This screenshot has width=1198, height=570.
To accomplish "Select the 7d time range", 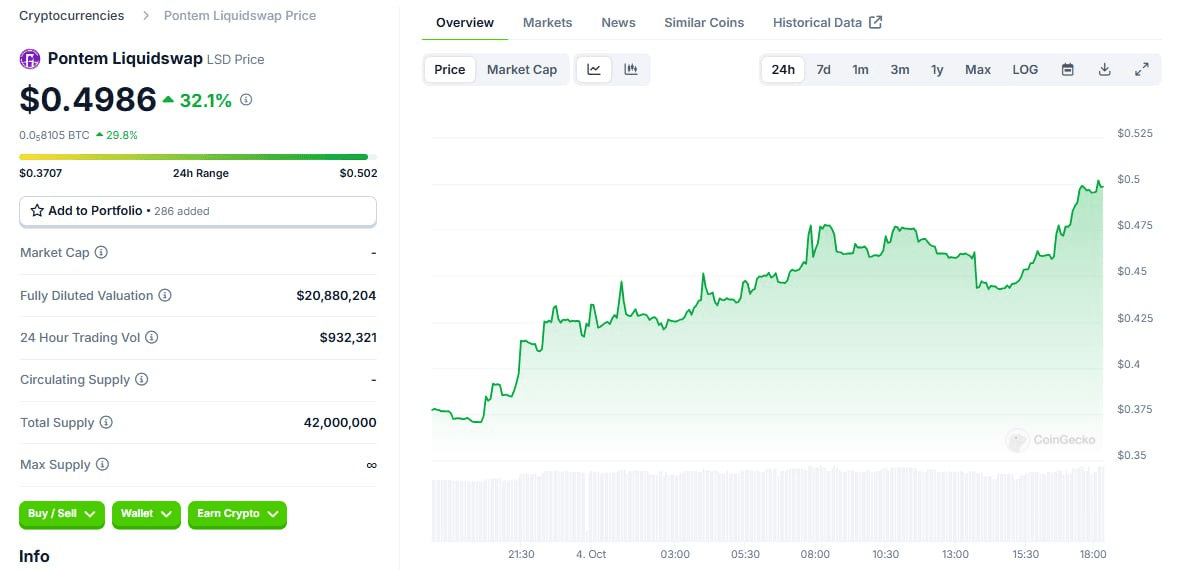I will pos(823,70).
